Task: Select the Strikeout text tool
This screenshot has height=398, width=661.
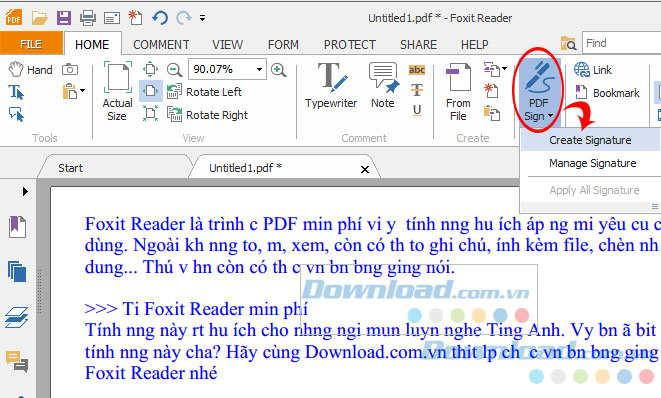Action: click(416, 90)
